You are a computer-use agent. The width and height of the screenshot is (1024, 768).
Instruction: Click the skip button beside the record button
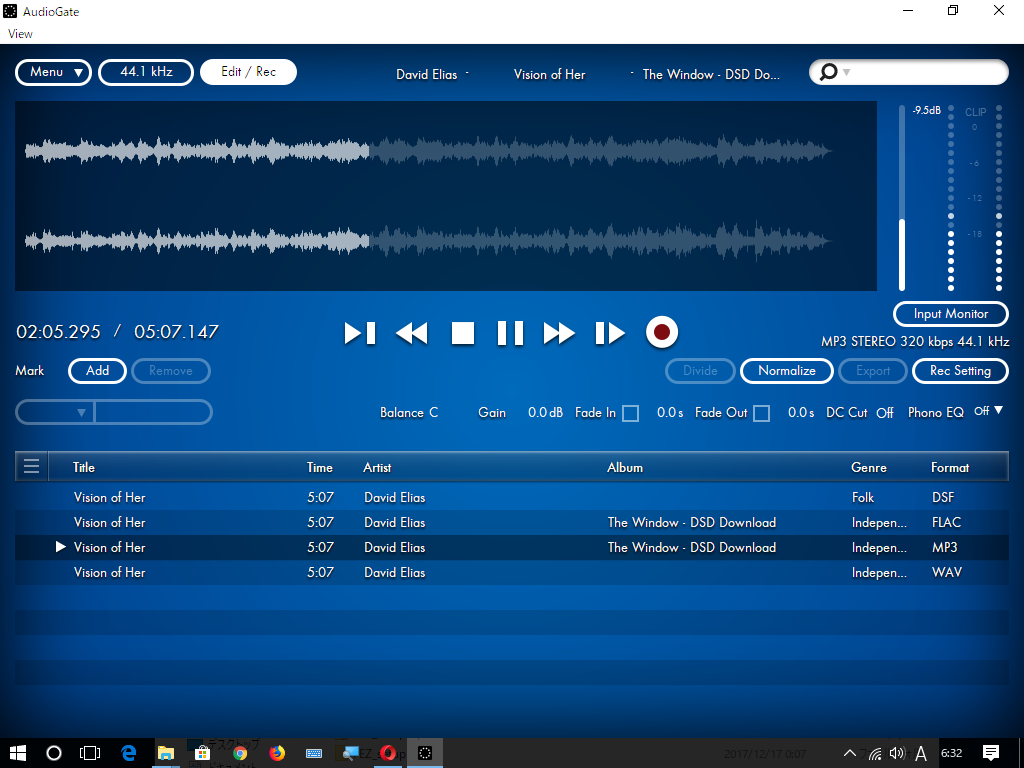click(x=610, y=333)
